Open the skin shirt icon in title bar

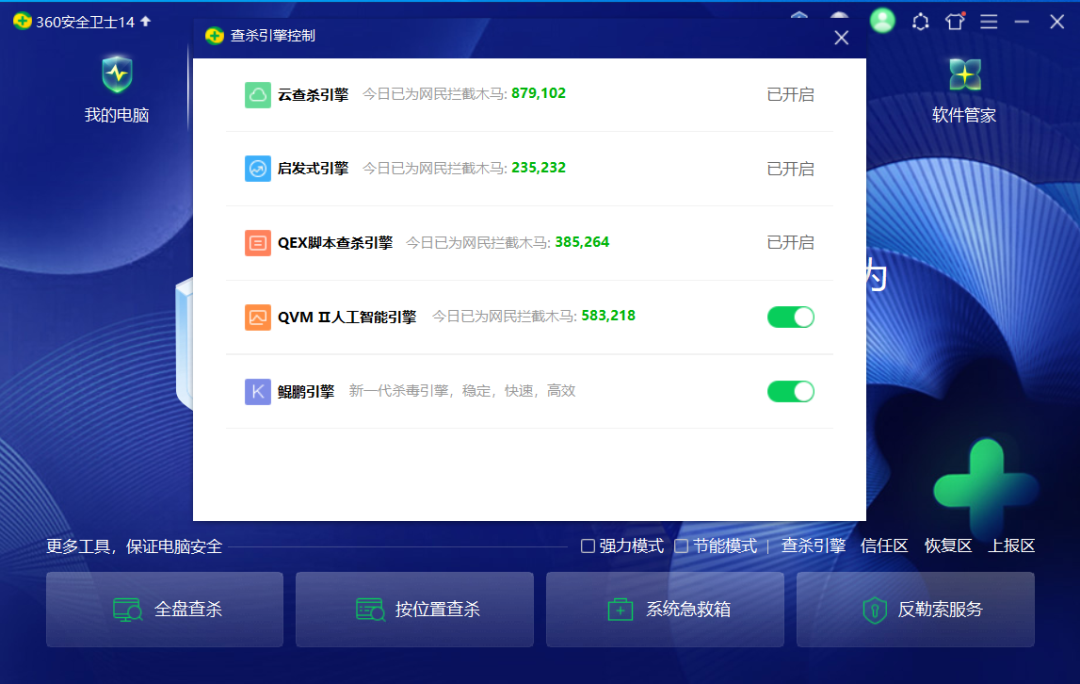point(955,21)
